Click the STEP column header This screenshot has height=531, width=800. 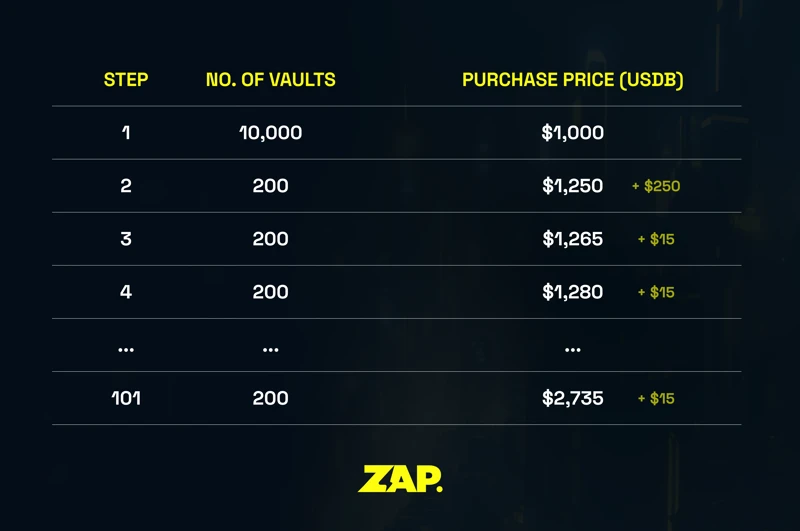126,80
